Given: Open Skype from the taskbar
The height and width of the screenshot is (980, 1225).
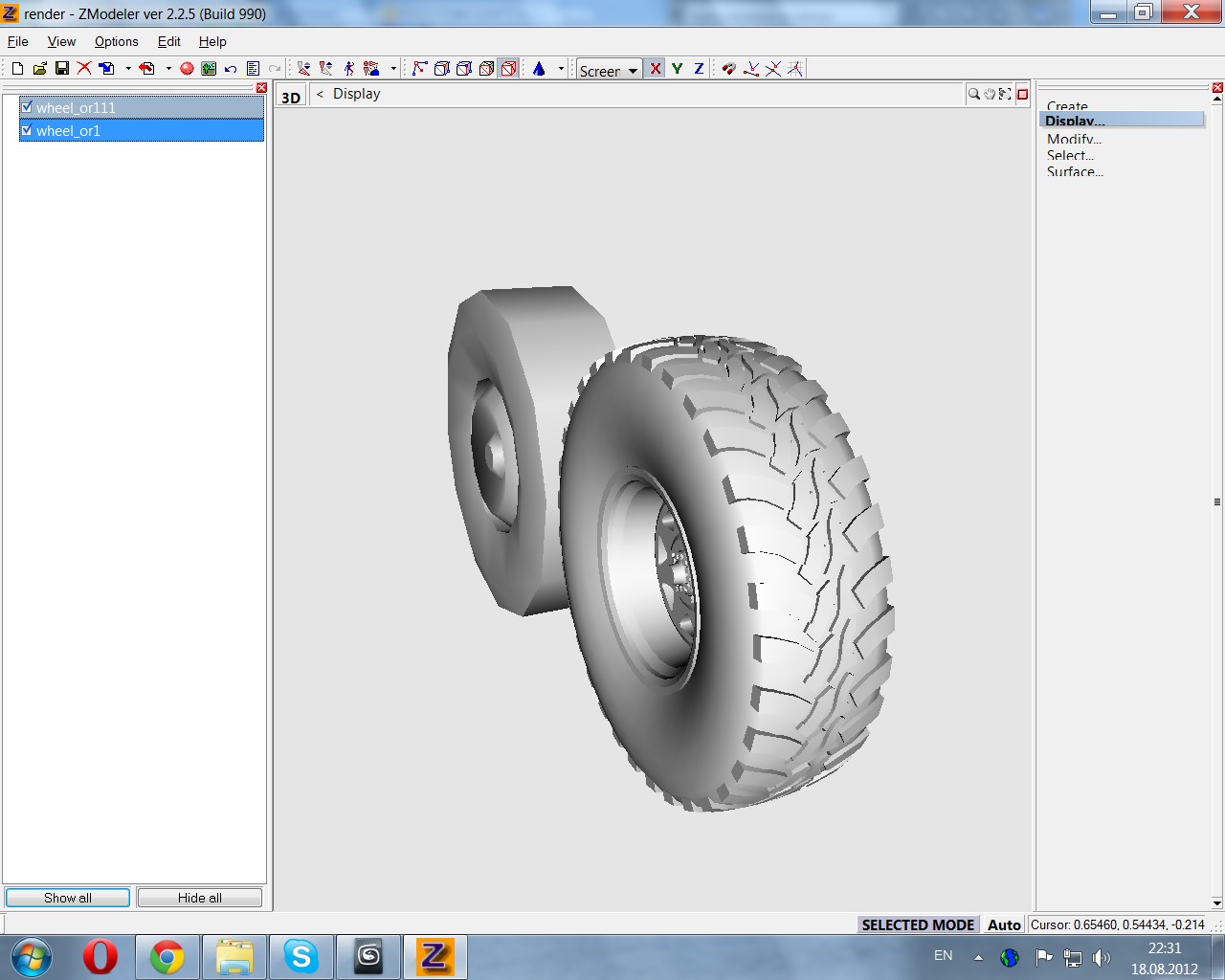Looking at the screenshot, I should pyautogui.click(x=301, y=956).
